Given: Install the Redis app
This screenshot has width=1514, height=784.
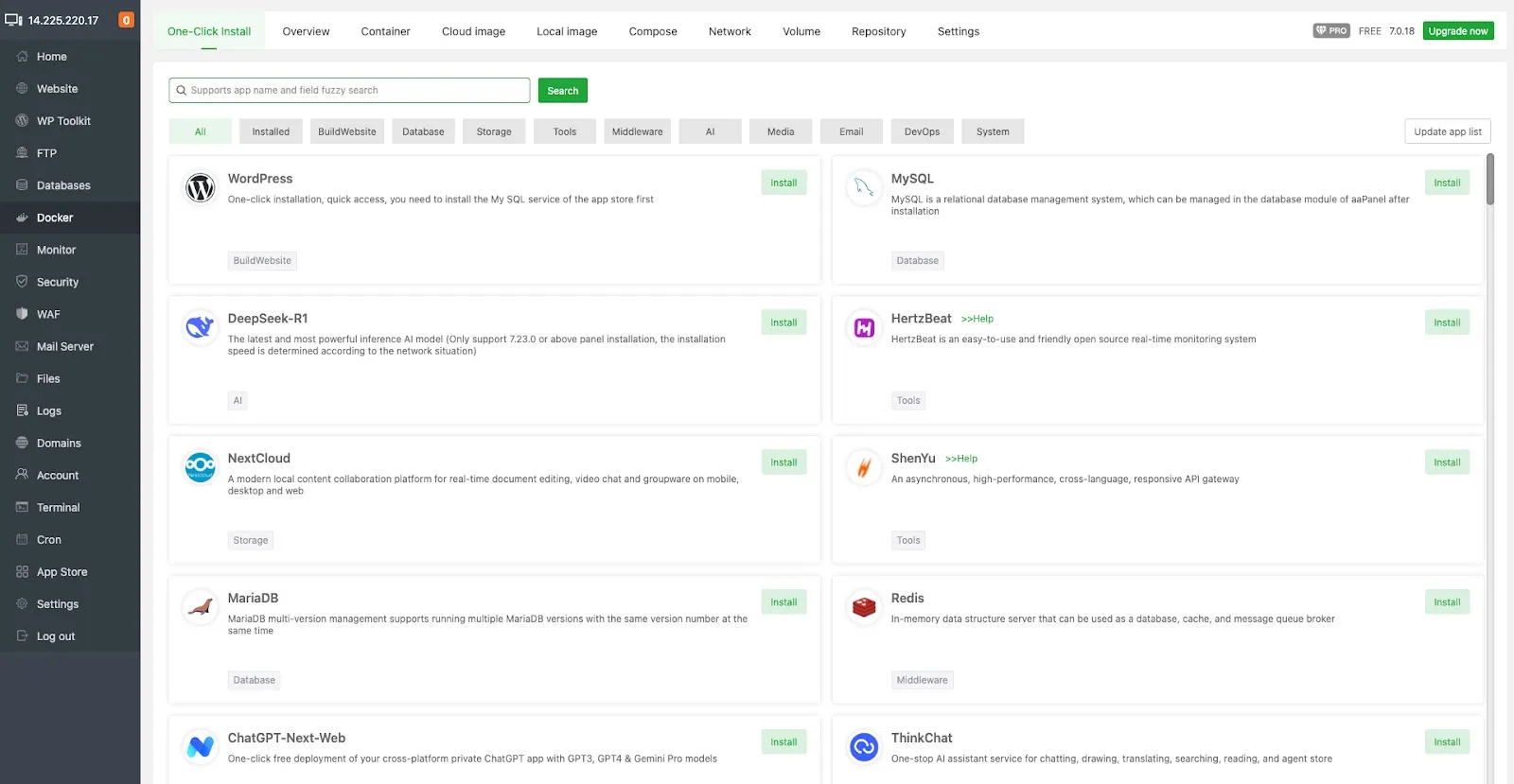Looking at the screenshot, I should pyautogui.click(x=1447, y=602).
